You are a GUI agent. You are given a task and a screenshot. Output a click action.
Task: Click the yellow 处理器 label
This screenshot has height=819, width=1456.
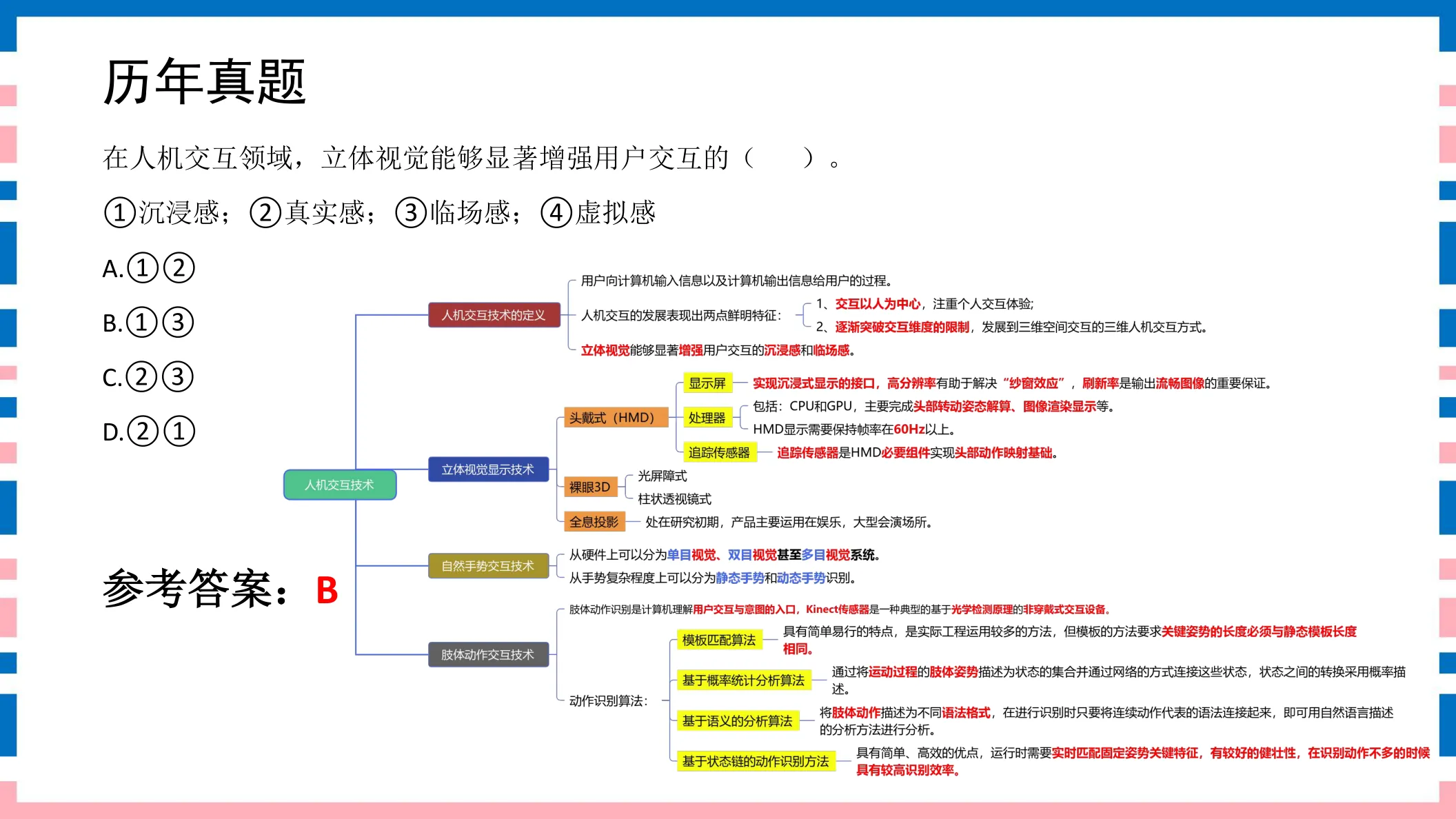[x=707, y=418]
